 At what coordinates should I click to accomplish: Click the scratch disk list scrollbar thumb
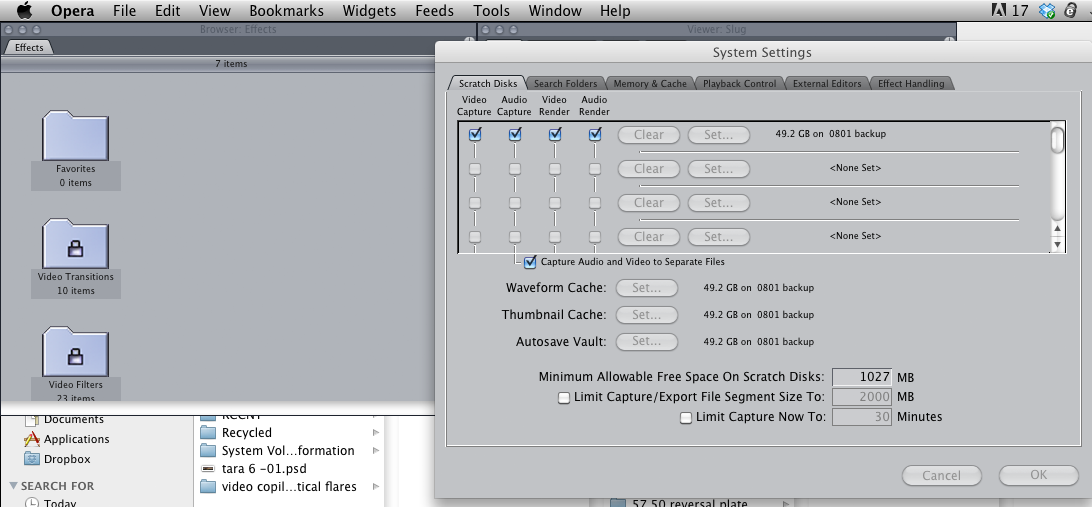(x=1058, y=140)
